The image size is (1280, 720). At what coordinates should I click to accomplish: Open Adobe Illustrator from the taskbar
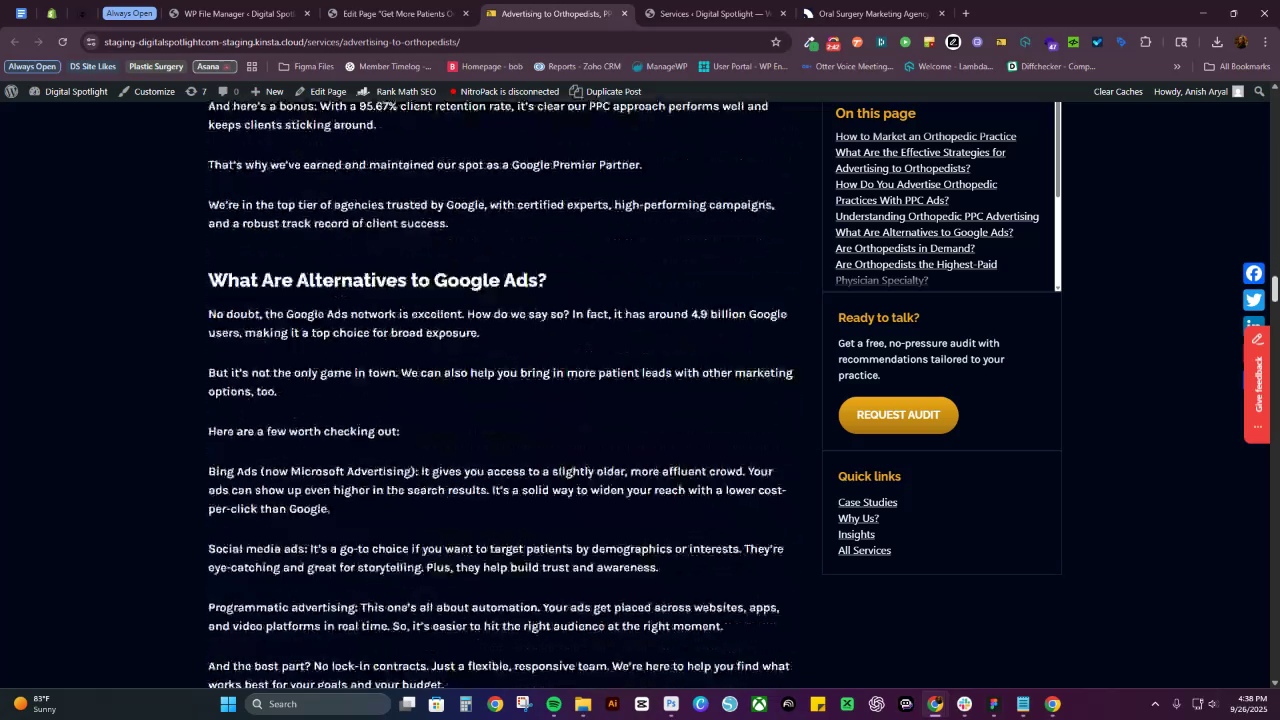[x=612, y=704]
